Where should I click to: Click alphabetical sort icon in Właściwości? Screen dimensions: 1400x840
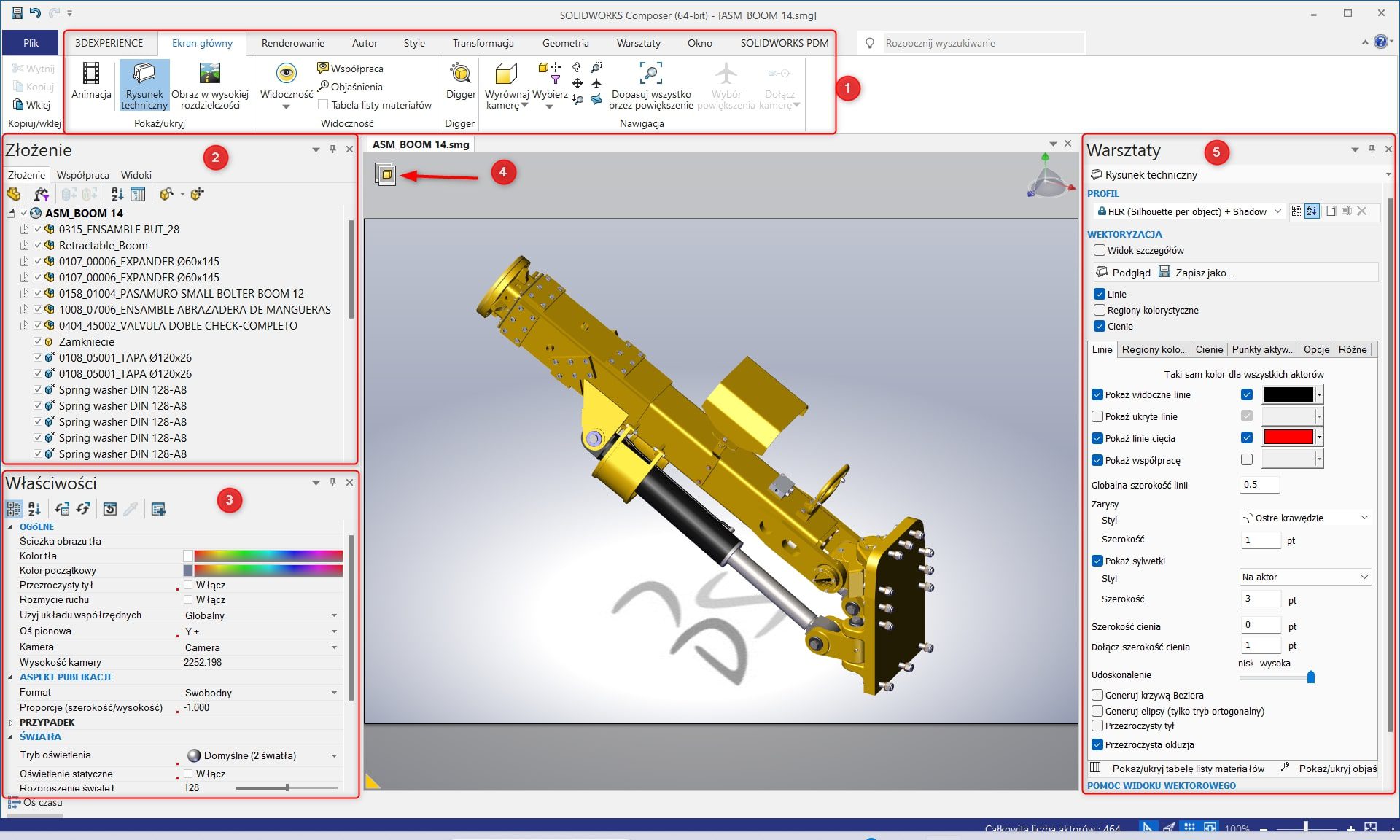click(x=34, y=509)
